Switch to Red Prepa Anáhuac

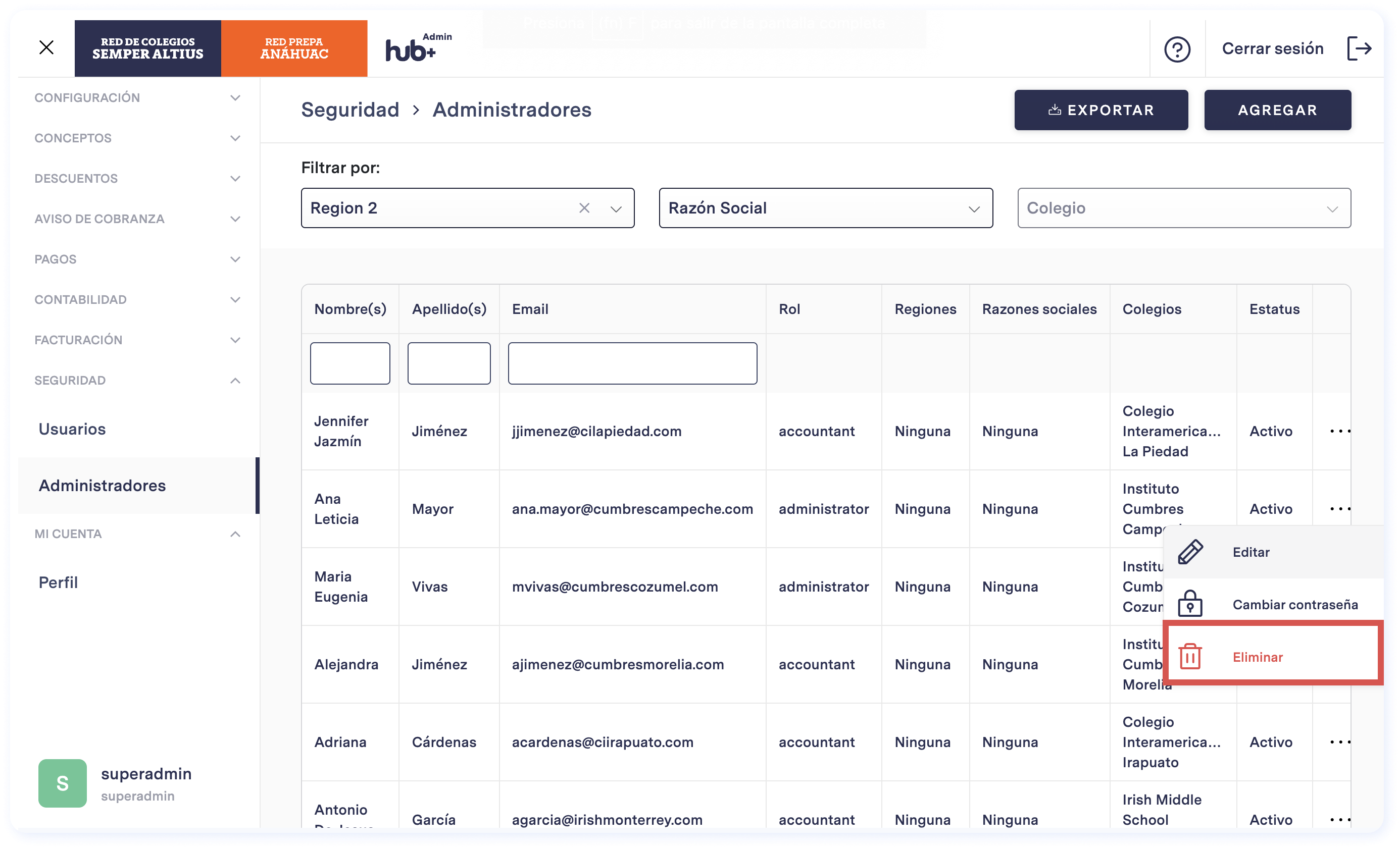[x=294, y=48]
